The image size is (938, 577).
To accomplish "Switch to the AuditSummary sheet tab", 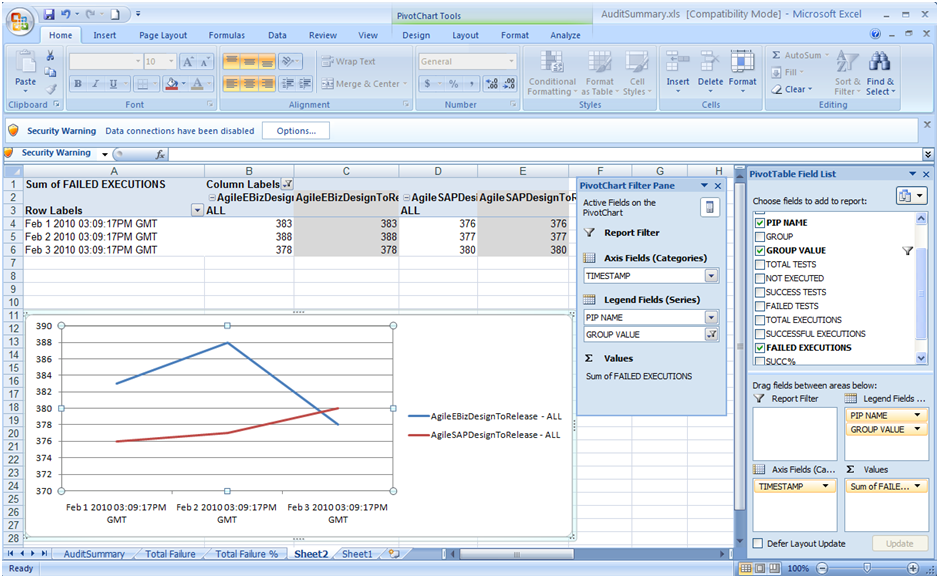I will pyautogui.click(x=94, y=554).
